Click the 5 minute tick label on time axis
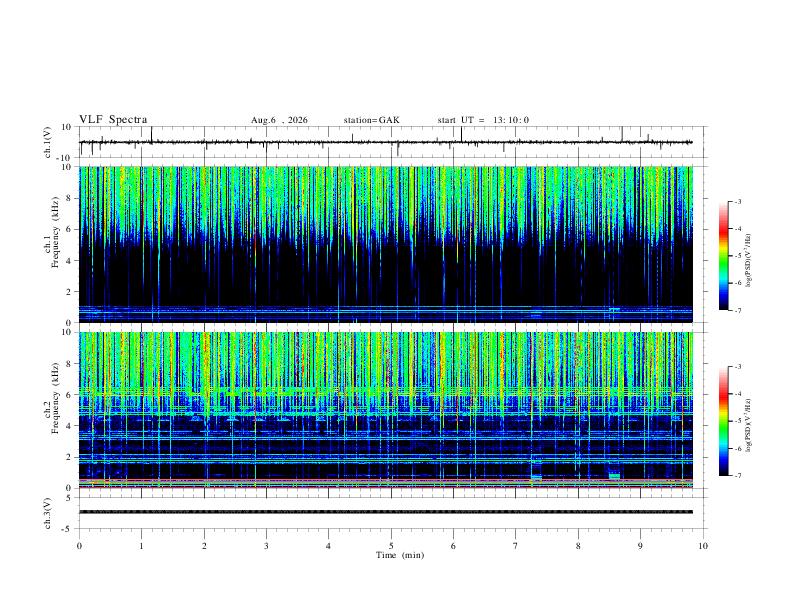 [x=391, y=546]
